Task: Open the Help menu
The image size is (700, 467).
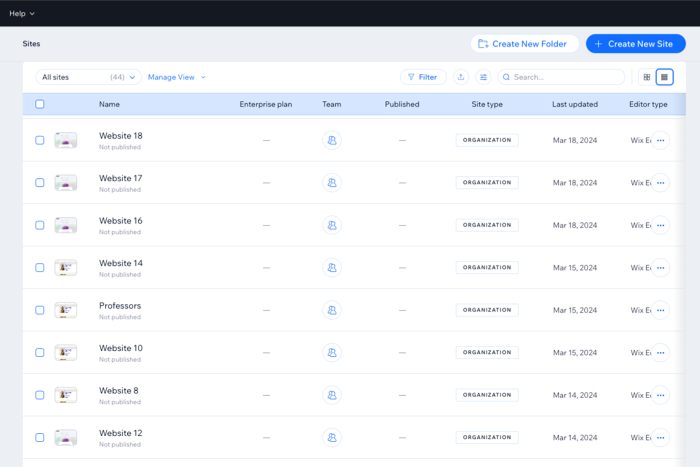Action: click(22, 13)
